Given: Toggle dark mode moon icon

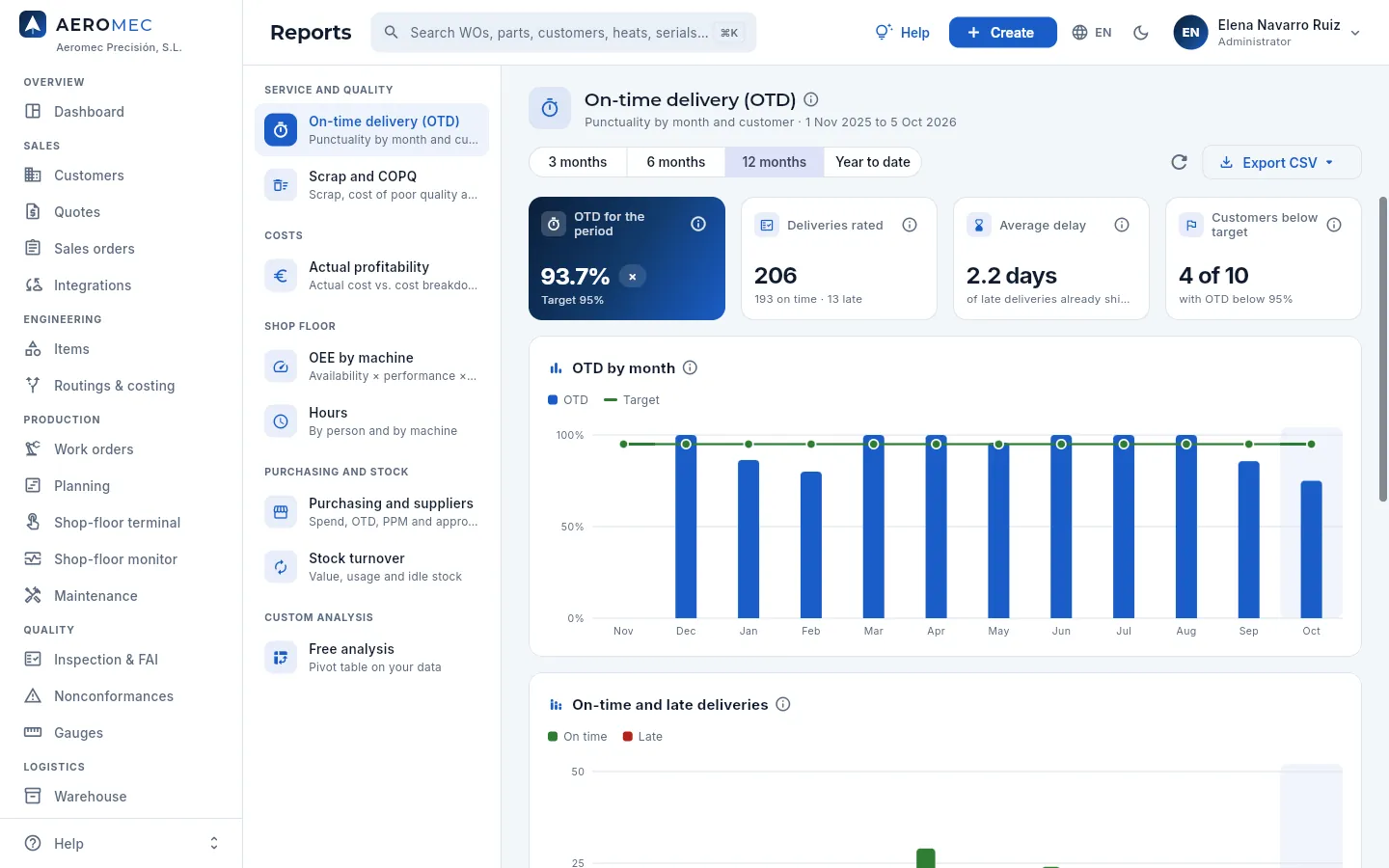Looking at the screenshot, I should click(1141, 33).
